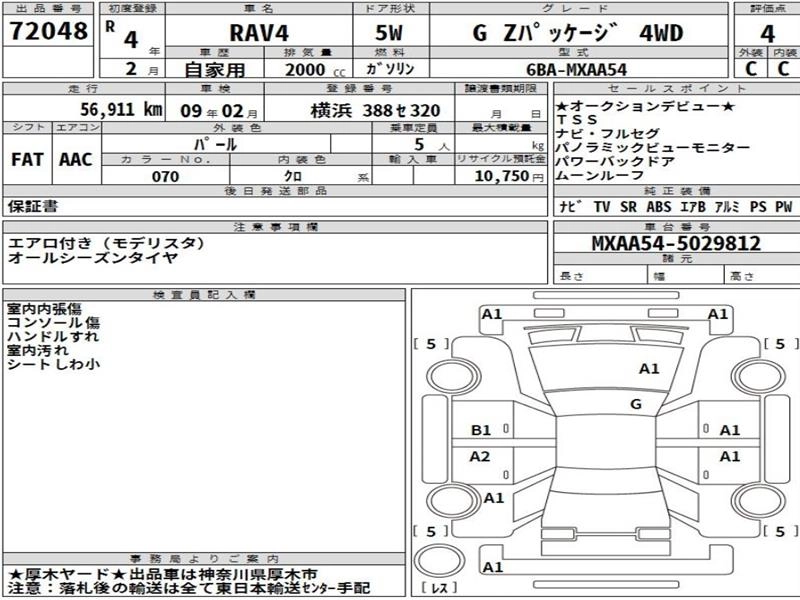Click the seating capacity 5人
This screenshot has width=800, height=600.
pos(432,144)
